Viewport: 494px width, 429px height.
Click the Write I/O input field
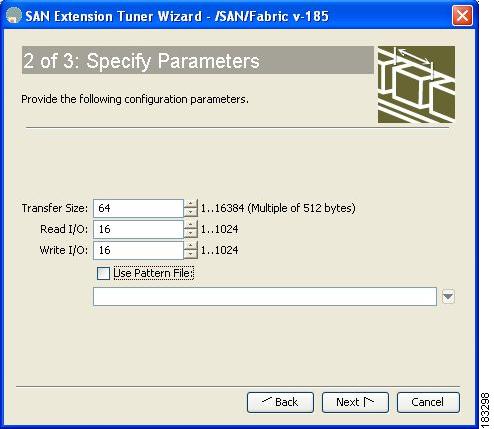click(x=138, y=250)
